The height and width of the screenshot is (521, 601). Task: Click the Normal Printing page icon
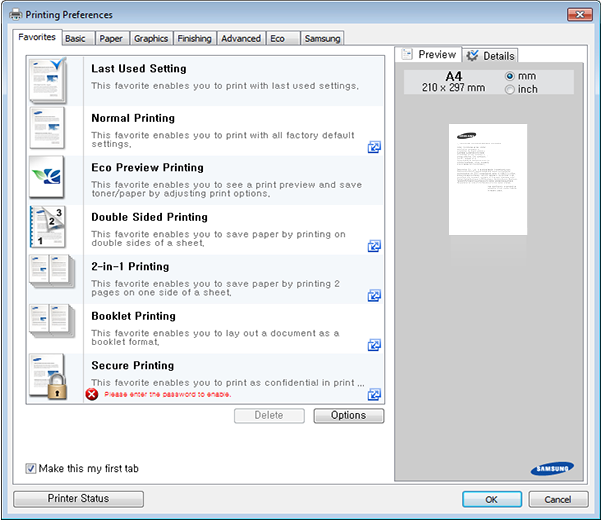coord(47,128)
